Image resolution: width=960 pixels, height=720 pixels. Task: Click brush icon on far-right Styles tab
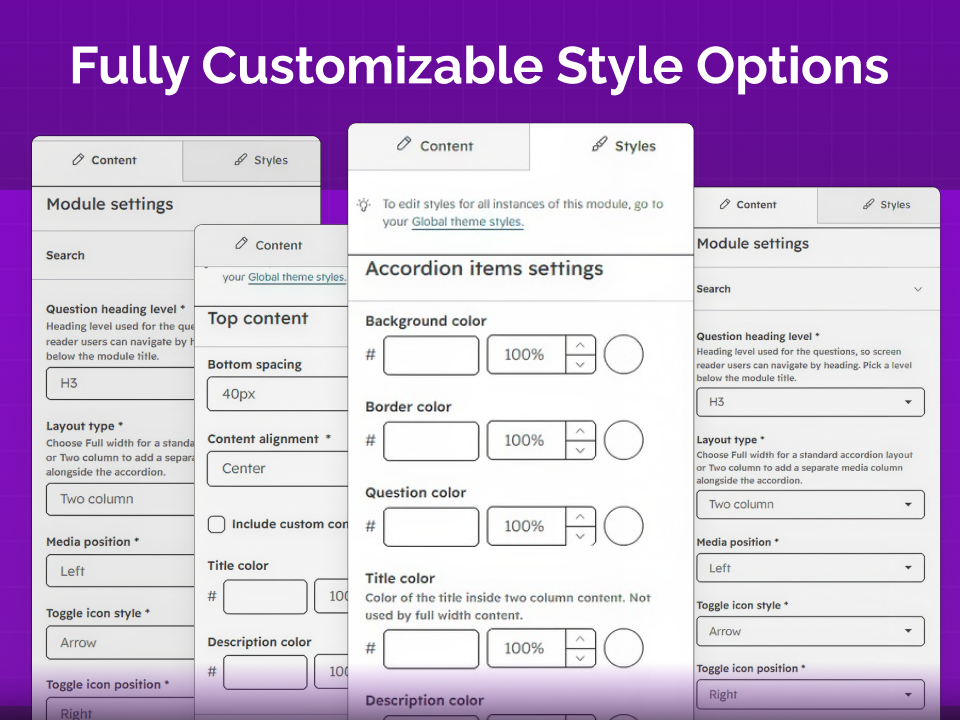coord(868,204)
